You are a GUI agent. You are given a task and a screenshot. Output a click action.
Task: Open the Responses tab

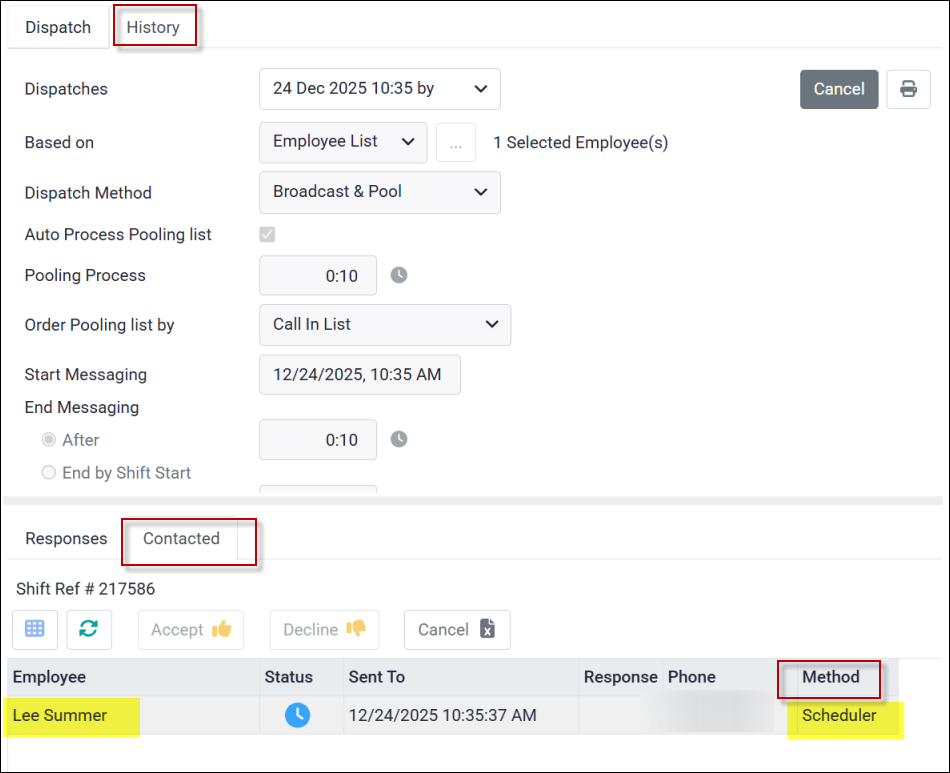pyautogui.click(x=66, y=538)
